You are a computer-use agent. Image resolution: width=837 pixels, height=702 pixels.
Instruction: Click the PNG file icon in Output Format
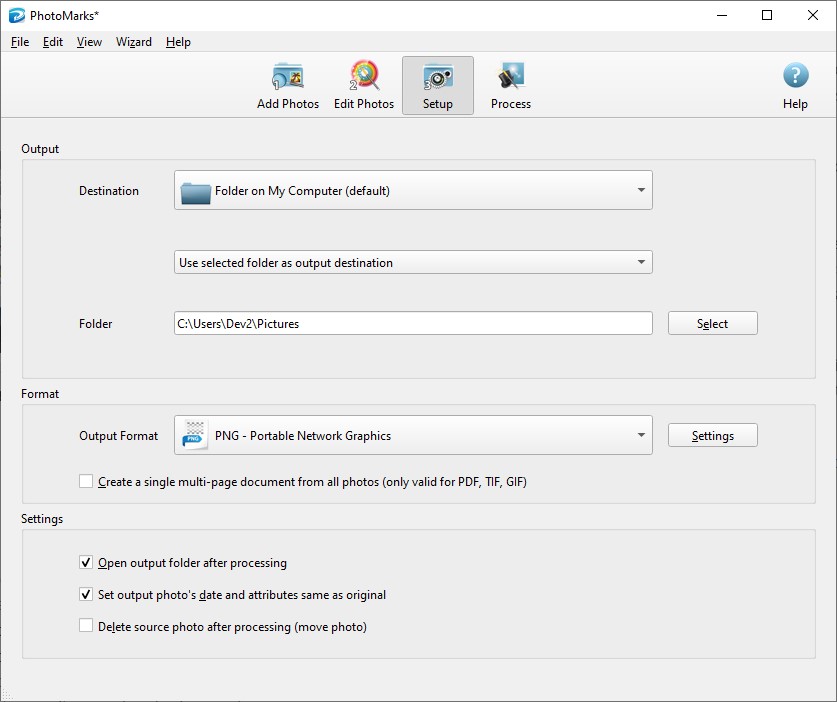(196, 436)
